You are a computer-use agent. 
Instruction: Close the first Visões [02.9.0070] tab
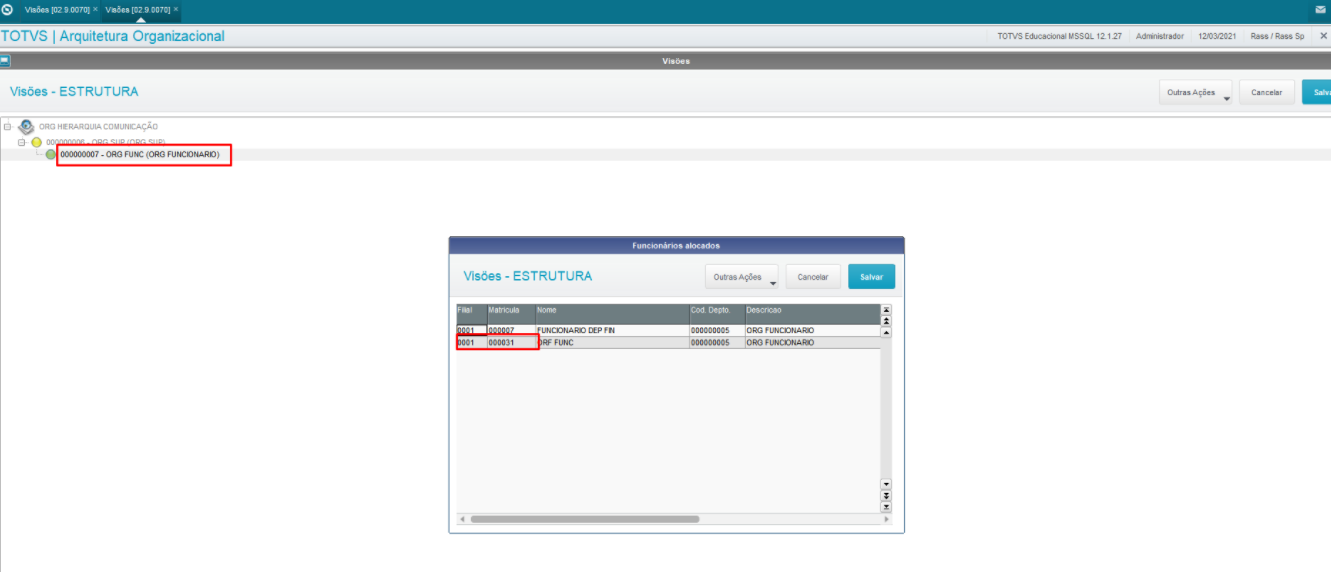95,9
